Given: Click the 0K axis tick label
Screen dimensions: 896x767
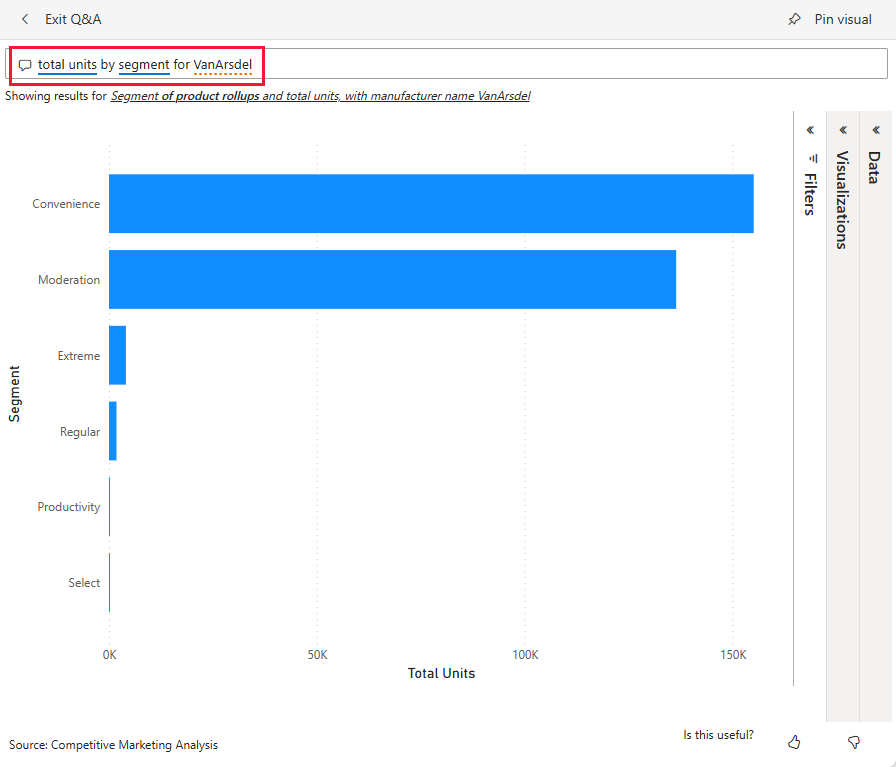Looking at the screenshot, I should (x=110, y=655).
